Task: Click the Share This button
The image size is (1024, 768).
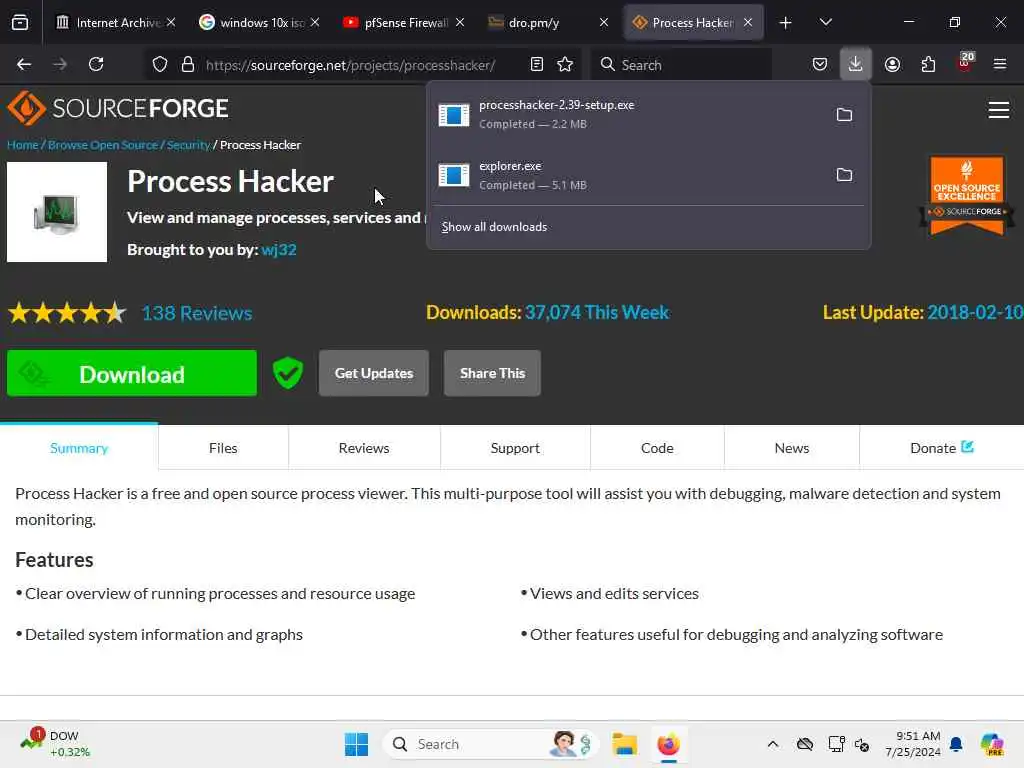Action: pos(492,373)
